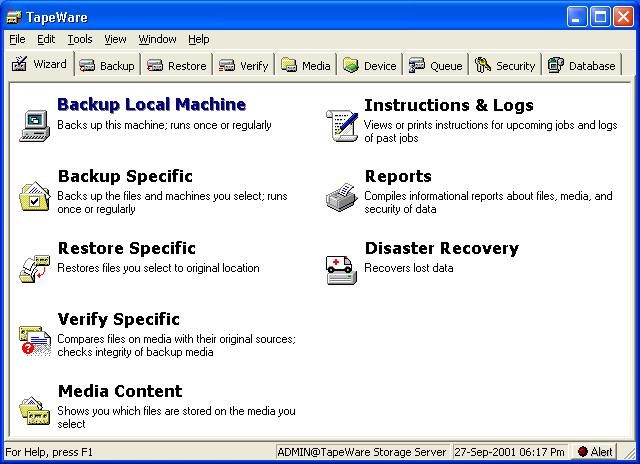
Task: Open the Edit menu
Action: coord(46,39)
